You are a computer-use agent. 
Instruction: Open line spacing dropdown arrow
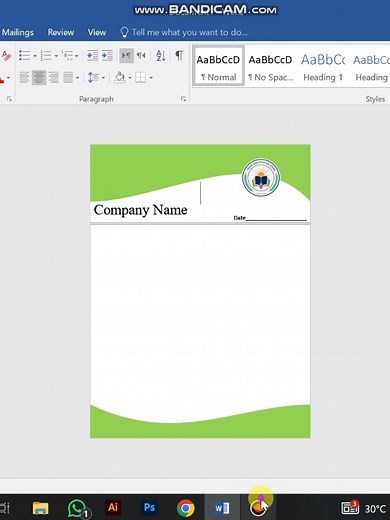[103, 78]
